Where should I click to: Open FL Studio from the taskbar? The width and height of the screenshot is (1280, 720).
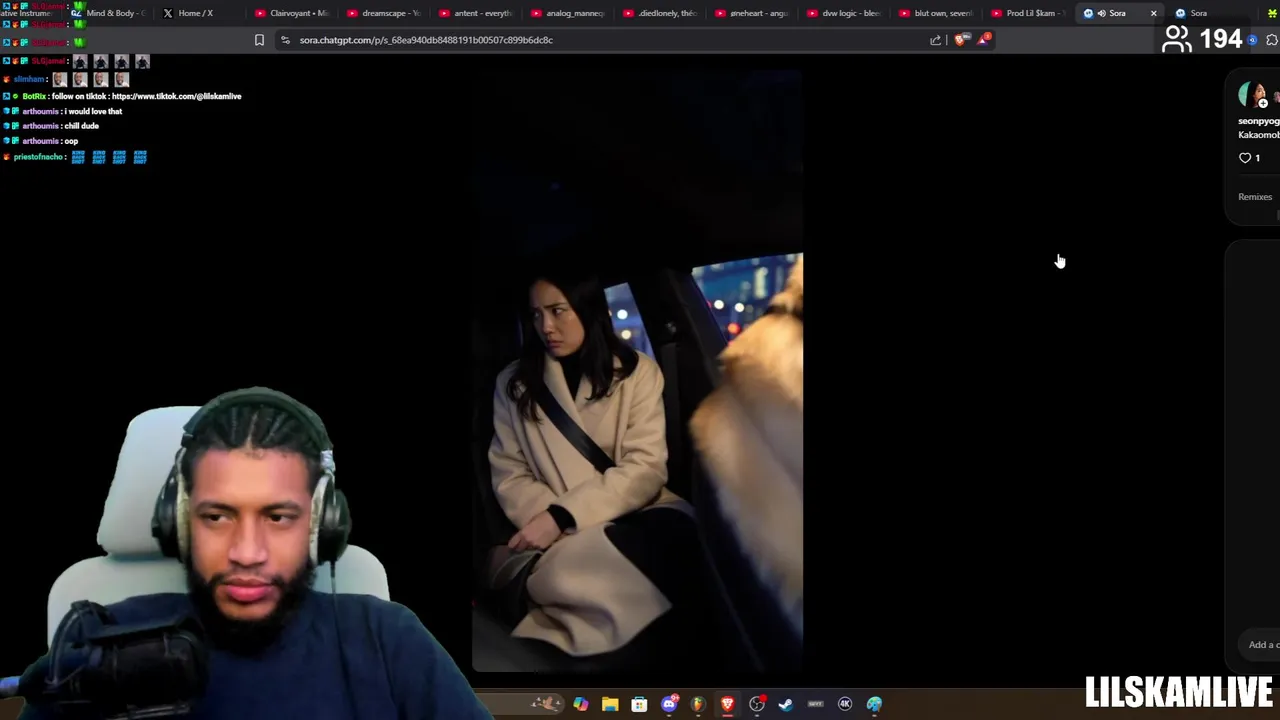point(698,704)
